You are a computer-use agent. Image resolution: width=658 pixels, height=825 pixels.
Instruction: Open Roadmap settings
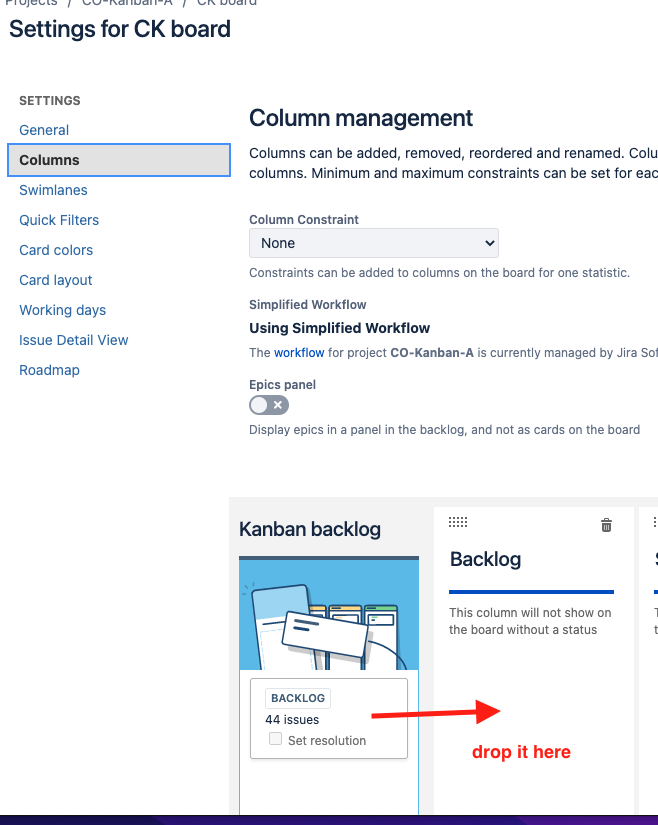(49, 370)
